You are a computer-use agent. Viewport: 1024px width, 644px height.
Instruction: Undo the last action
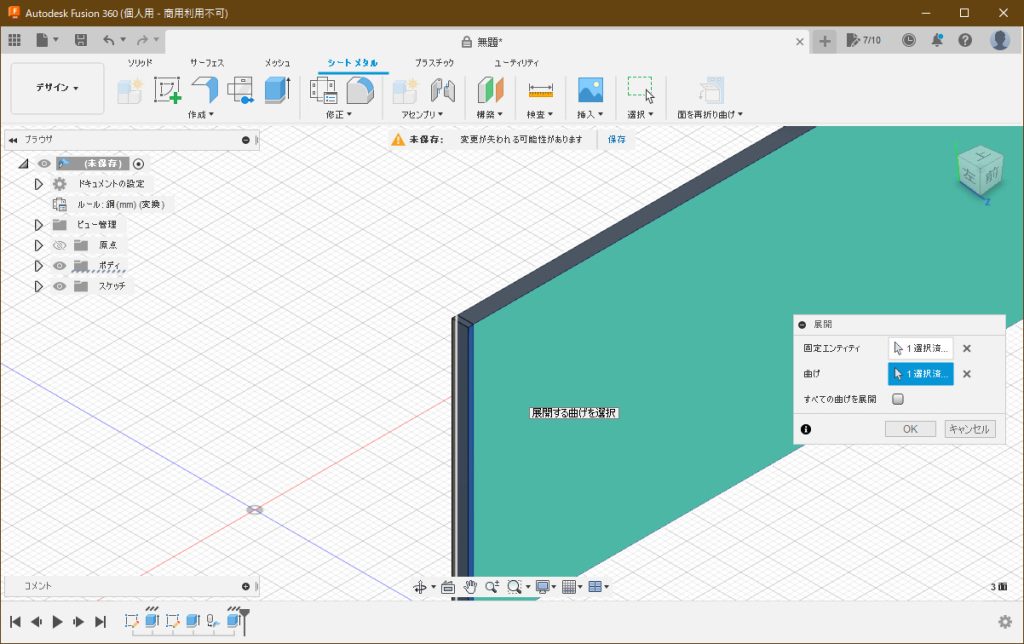tap(108, 40)
